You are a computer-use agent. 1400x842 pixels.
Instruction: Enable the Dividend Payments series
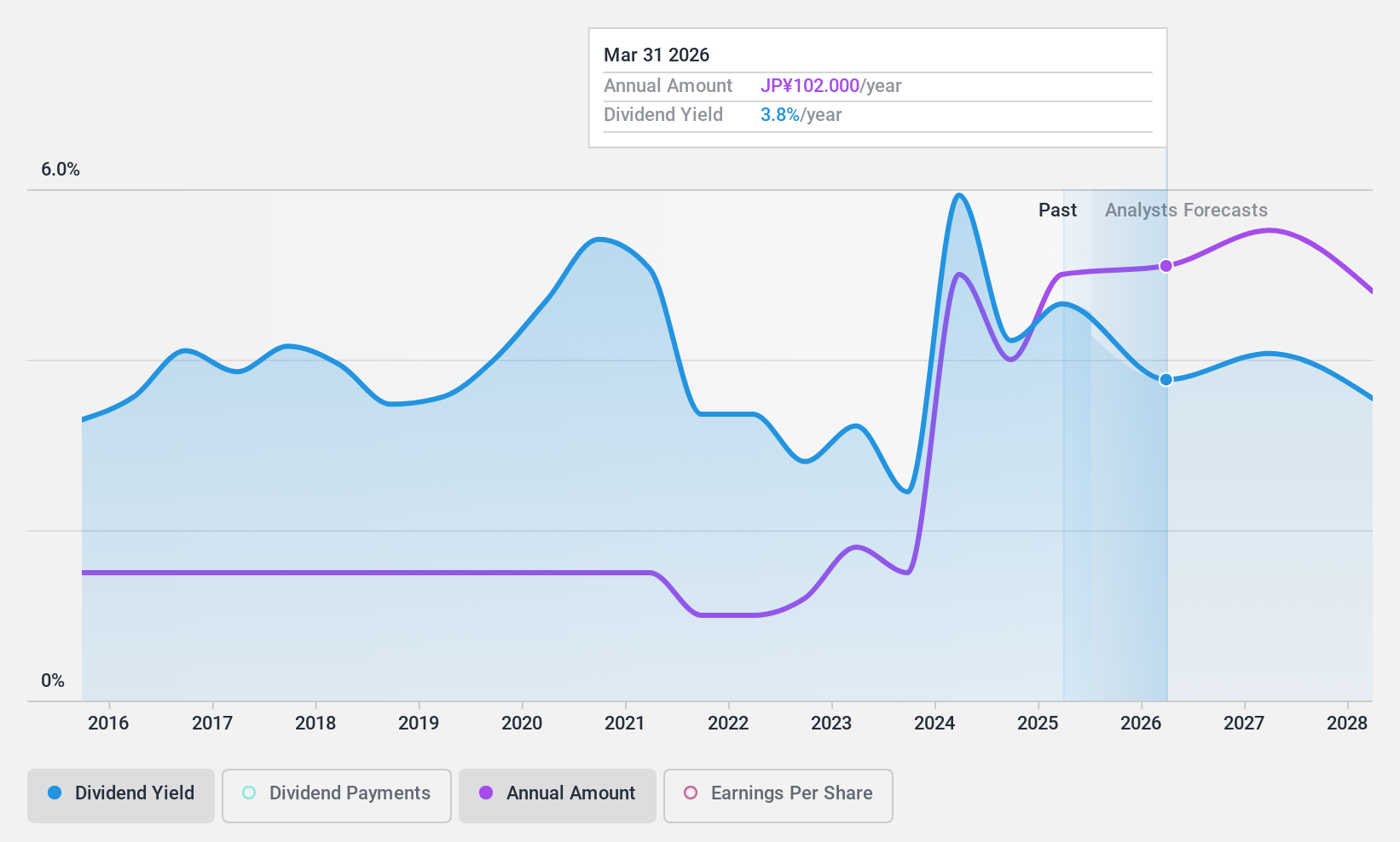pos(337,796)
